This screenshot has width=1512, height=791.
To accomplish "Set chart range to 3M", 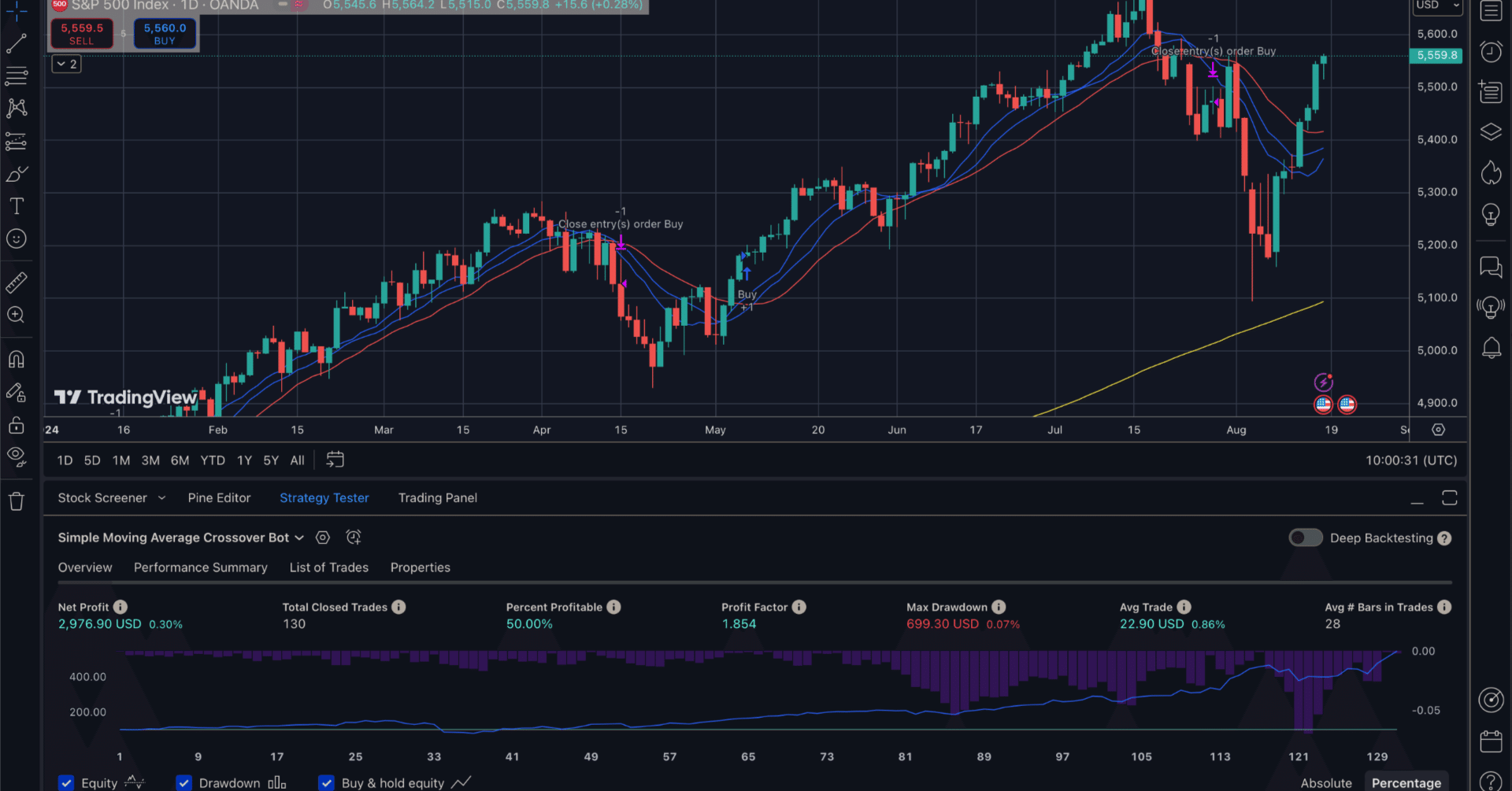I will [150, 460].
